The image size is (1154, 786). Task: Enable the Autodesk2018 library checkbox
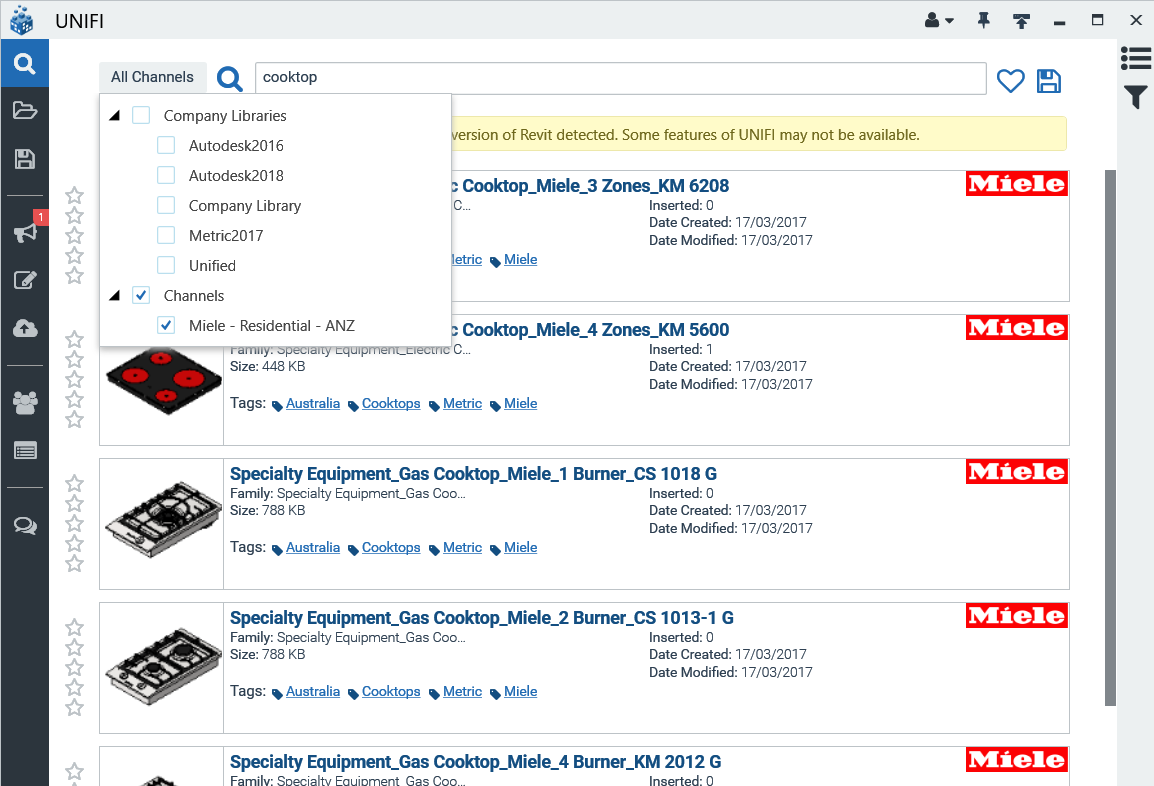[x=166, y=175]
